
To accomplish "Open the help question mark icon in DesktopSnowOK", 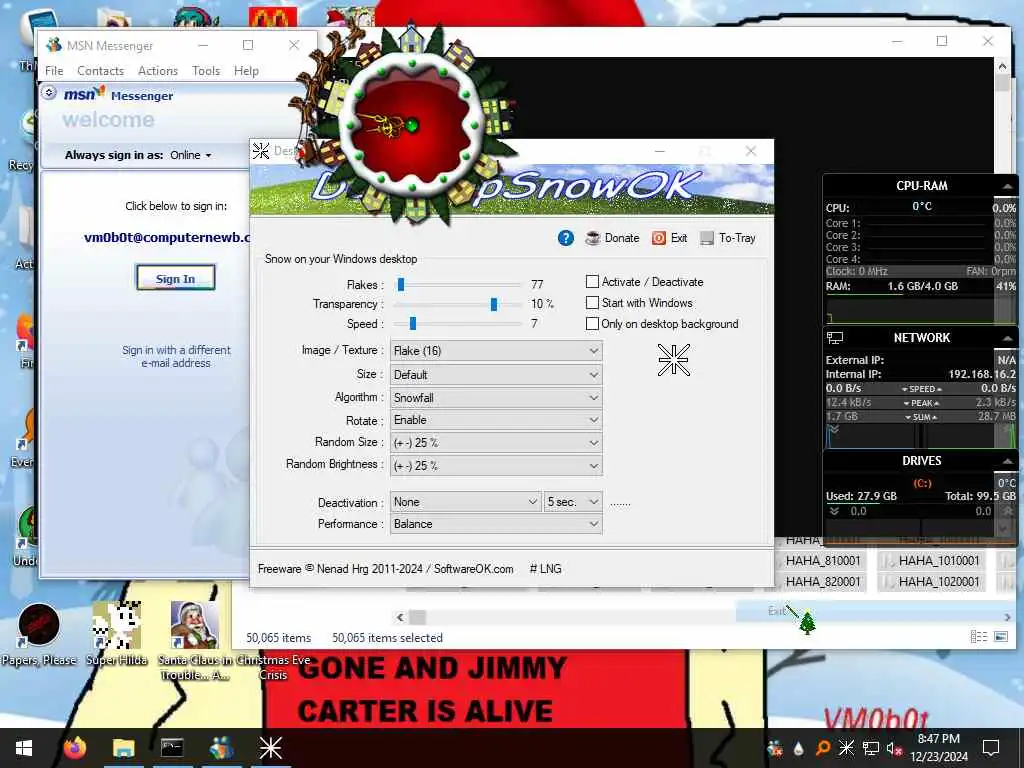I will 566,238.
